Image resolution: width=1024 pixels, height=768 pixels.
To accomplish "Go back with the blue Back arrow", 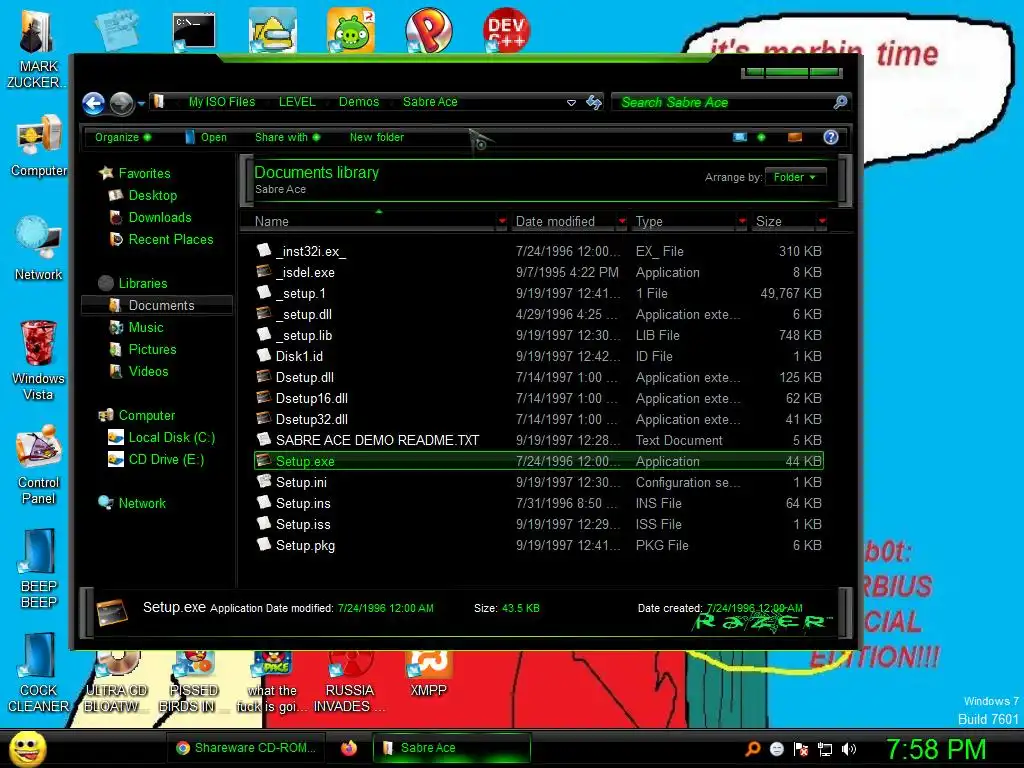I will point(93,103).
